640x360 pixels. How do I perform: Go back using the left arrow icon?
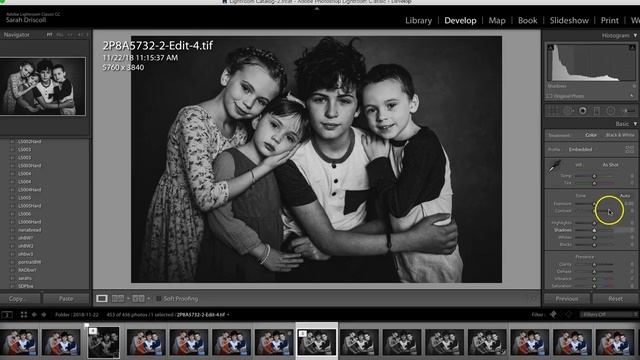coord(34,315)
